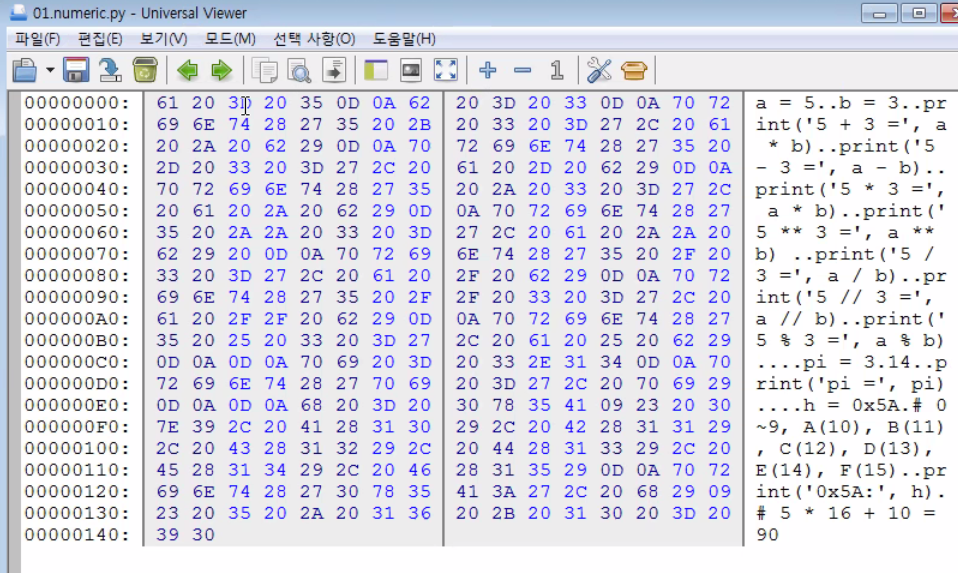Open the 보기(V) menu

coord(163,39)
